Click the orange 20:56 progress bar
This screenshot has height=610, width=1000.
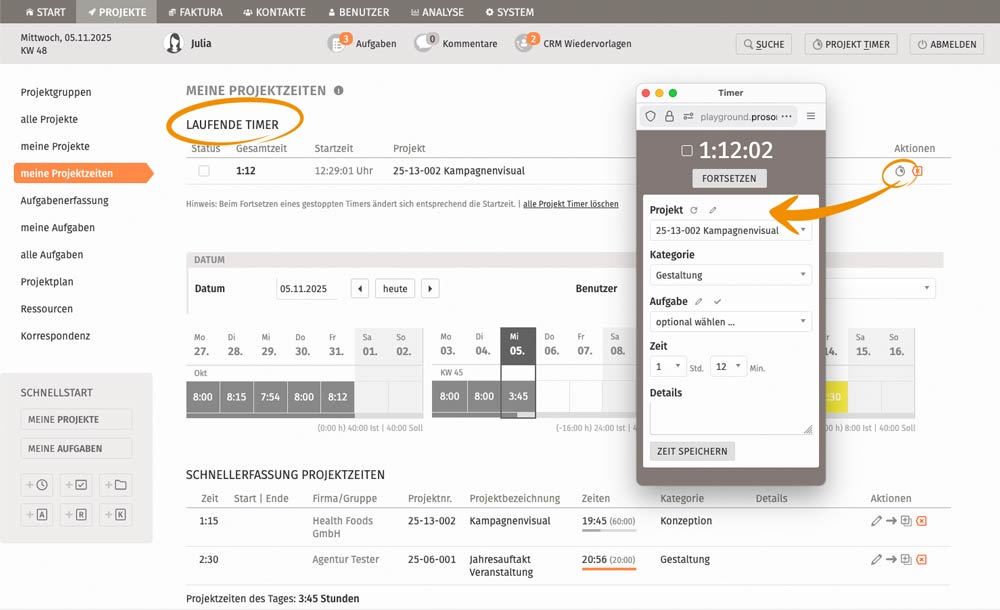[x=608, y=569]
